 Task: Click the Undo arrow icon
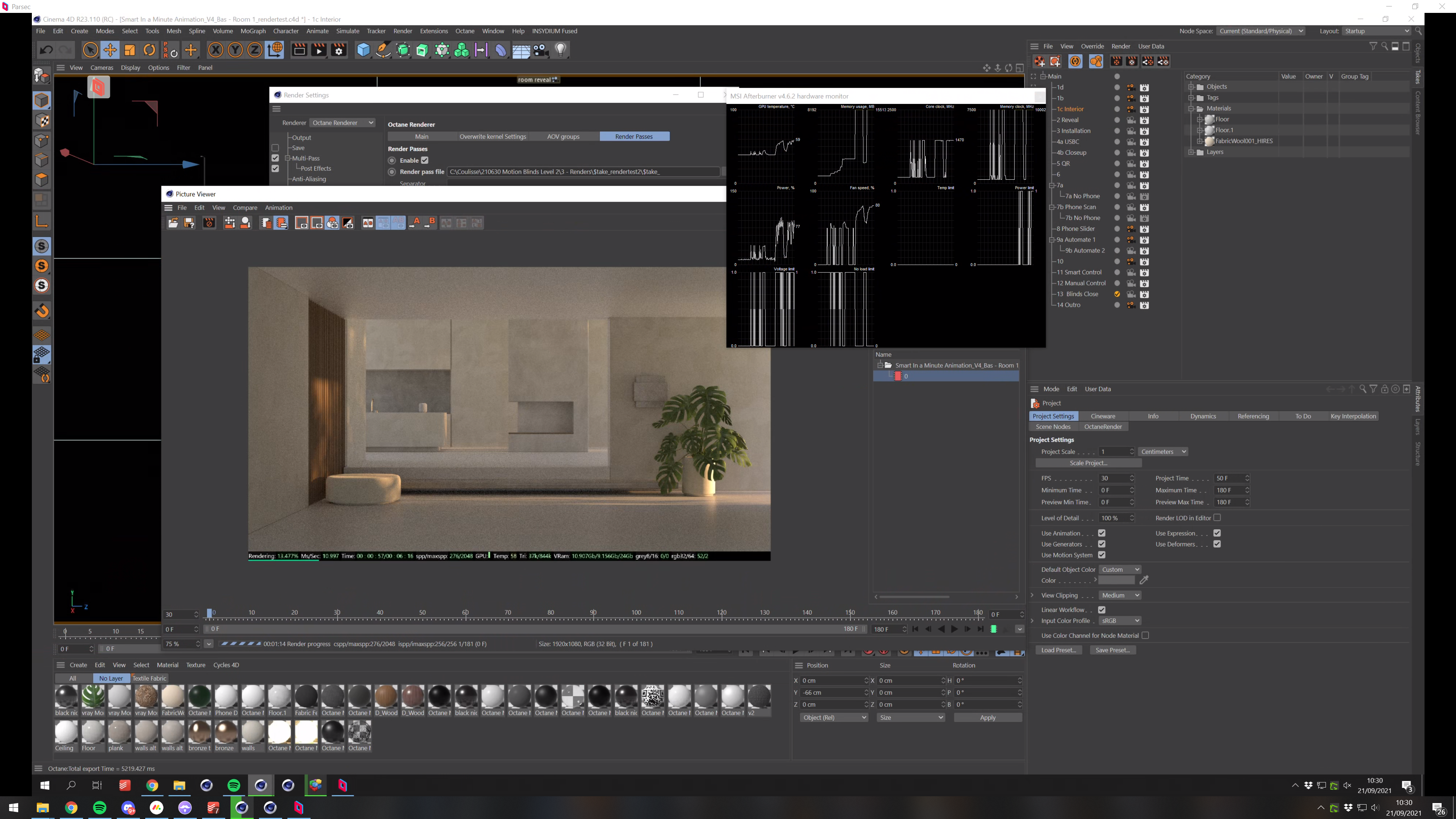pyautogui.click(x=46, y=50)
